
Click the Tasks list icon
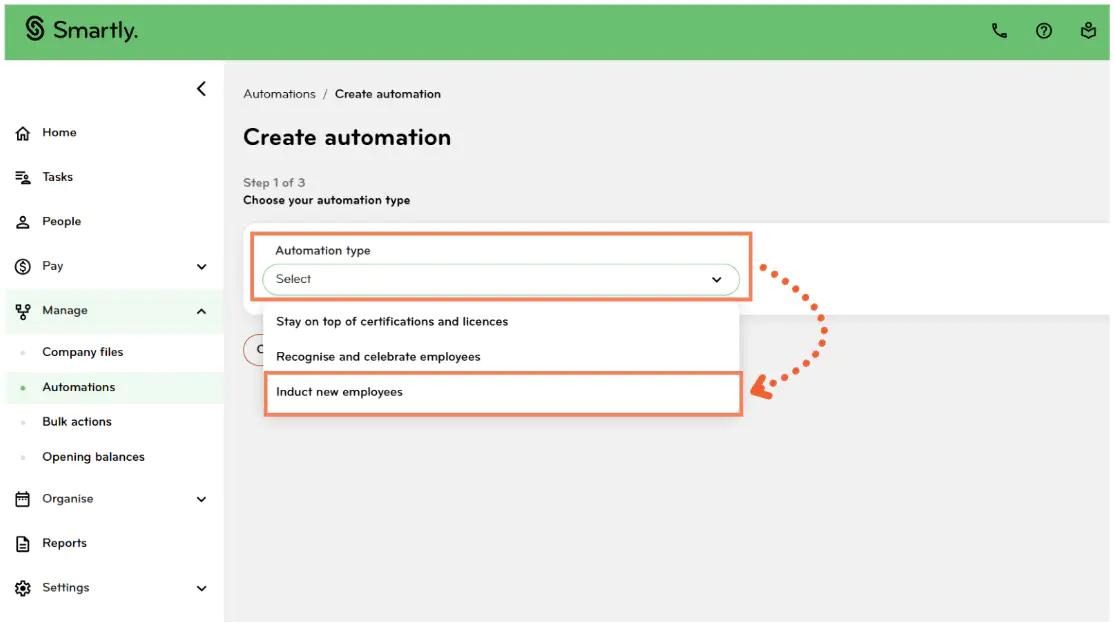point(23,177)
